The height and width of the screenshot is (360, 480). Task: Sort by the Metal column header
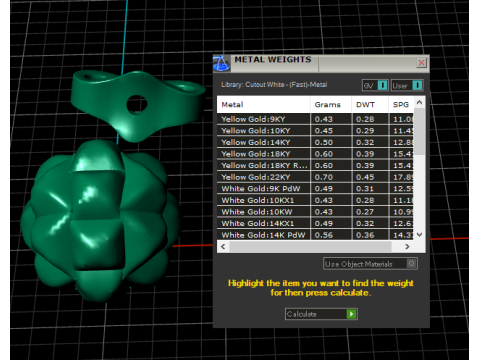pos(263,105)
